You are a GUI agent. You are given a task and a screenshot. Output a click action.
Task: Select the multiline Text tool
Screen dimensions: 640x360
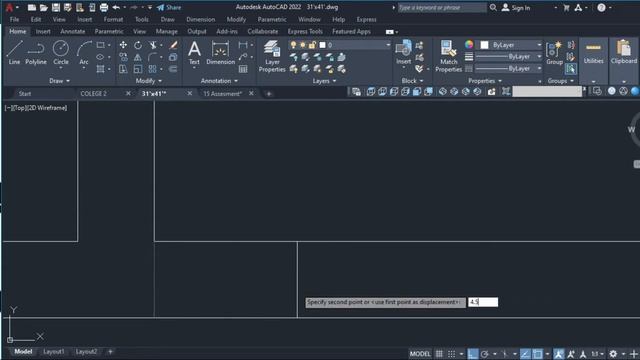coord(194,53)
